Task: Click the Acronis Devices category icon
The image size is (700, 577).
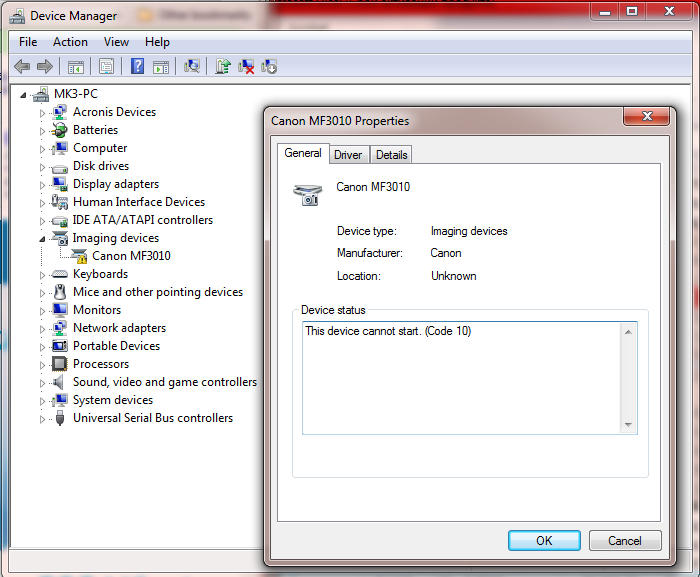Action: 60,112
